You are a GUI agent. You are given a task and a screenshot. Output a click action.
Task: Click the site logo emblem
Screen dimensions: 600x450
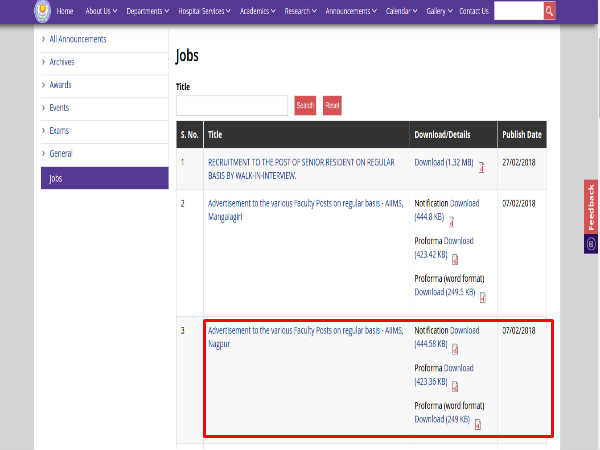pyautogui.click(x=42, y=11)
